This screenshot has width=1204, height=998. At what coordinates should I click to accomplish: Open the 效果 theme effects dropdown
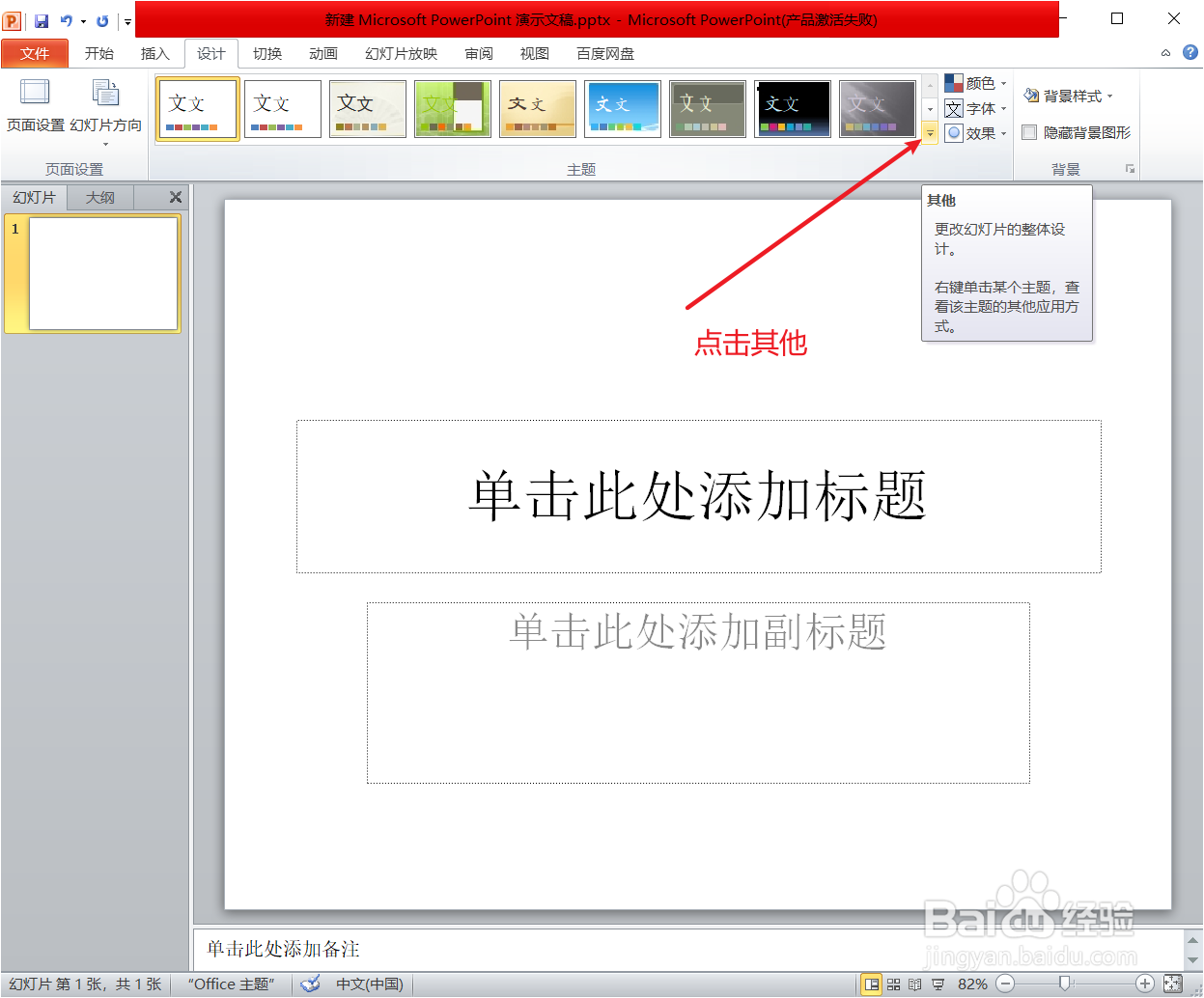pos(975,133)
